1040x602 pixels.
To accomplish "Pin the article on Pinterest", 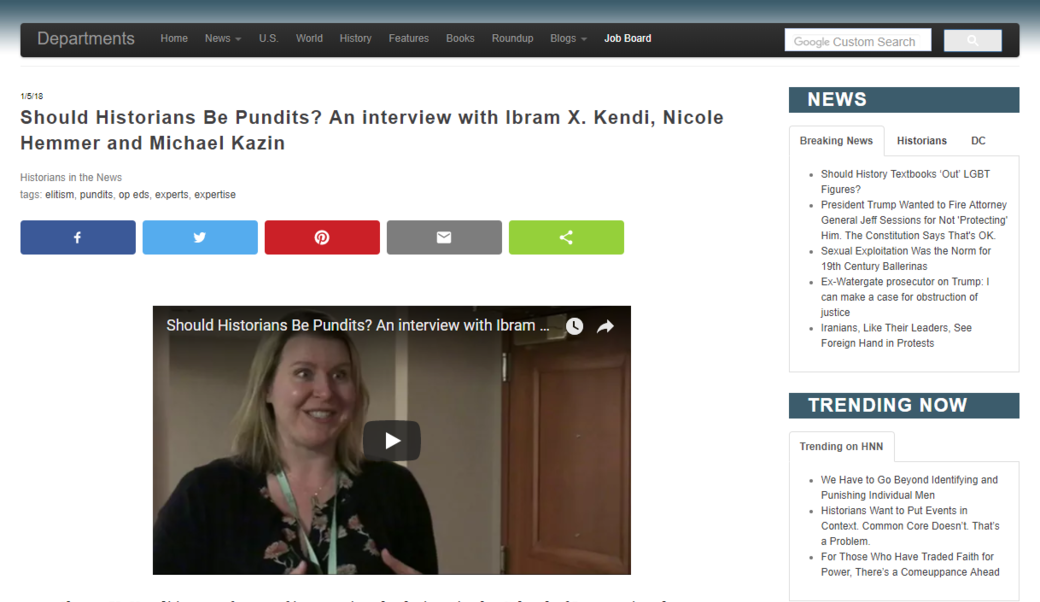I will 322,238.
